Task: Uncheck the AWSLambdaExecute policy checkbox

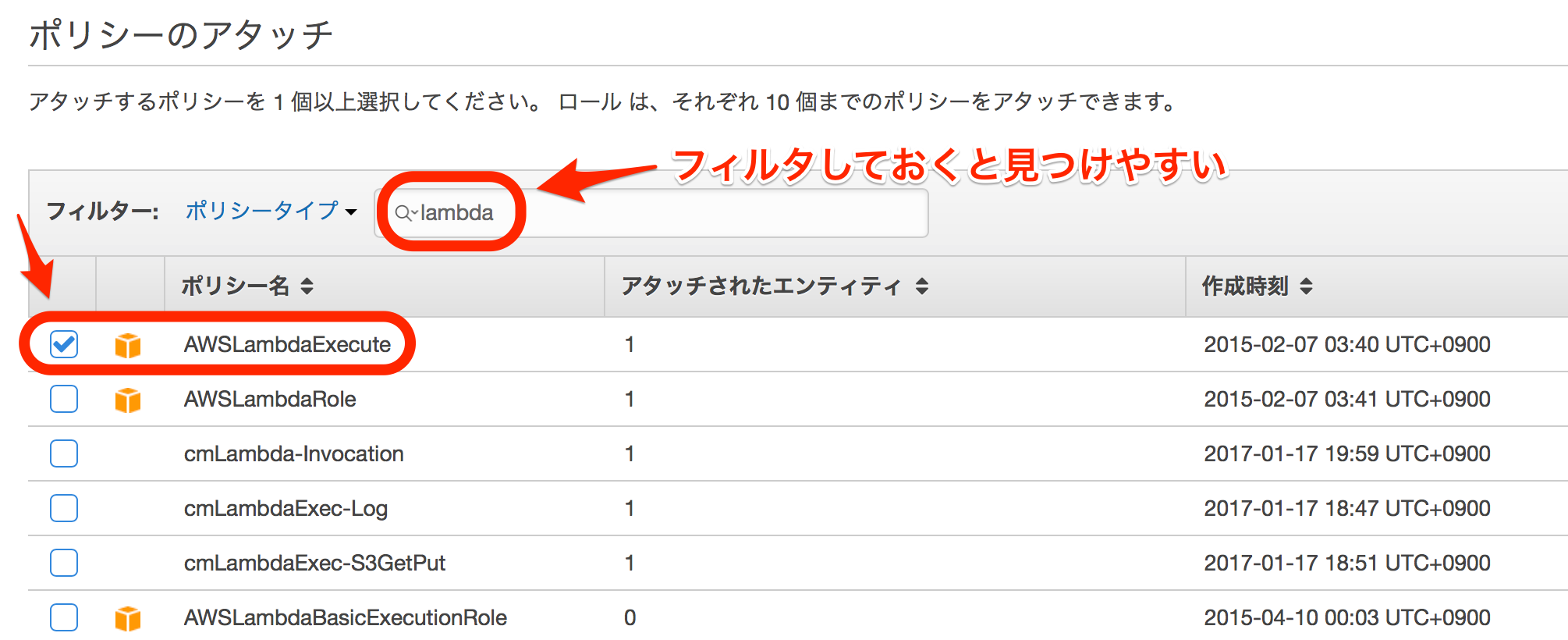Action: click(x=64, y=344)
